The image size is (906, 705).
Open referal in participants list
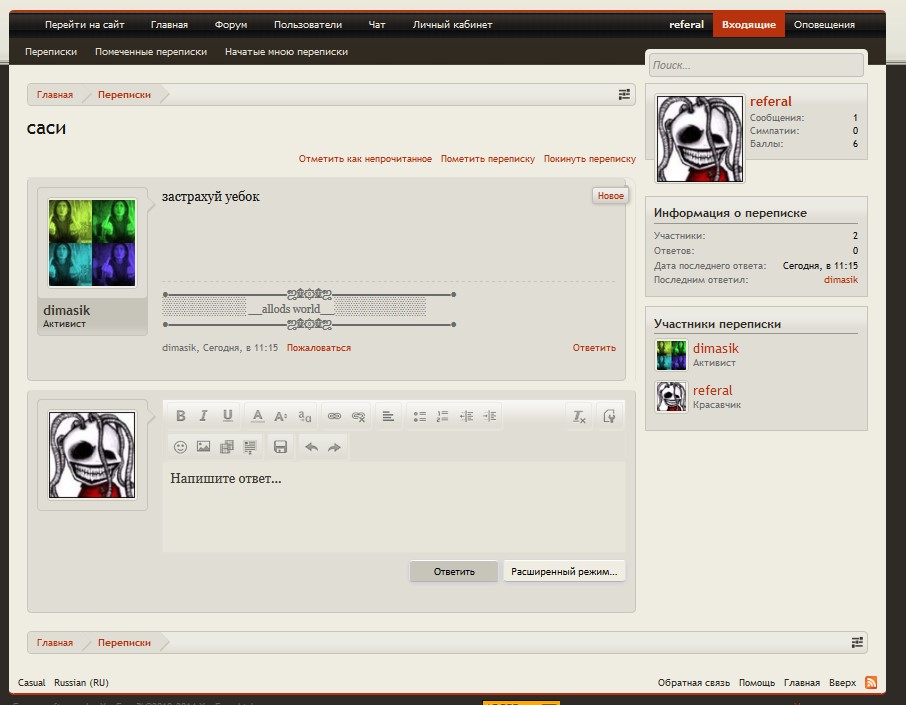[x=712, y=390]
